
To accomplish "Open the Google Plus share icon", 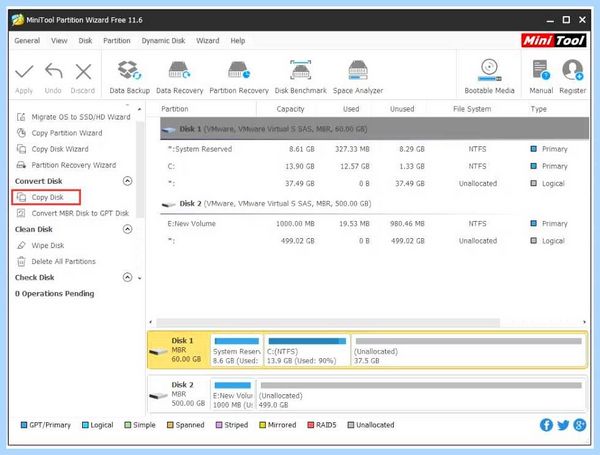I will click(x=580, y=425).
